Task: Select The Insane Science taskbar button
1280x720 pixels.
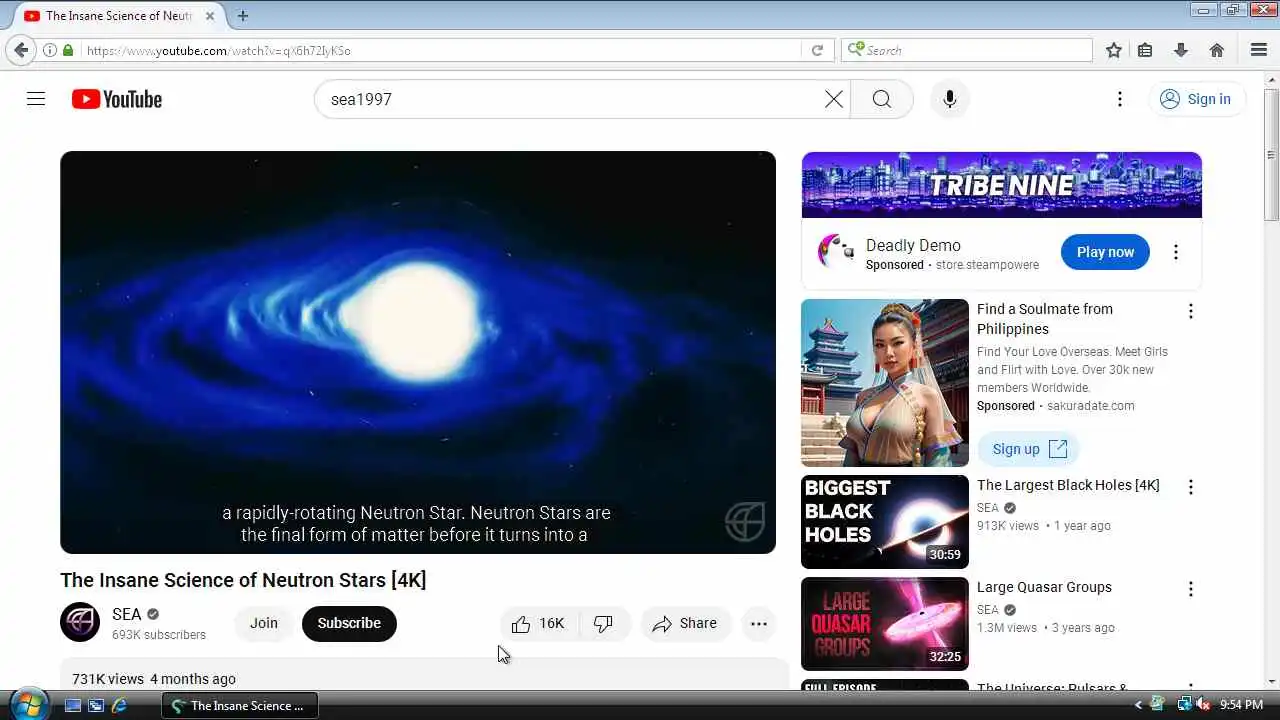Action: click(239, 705)
